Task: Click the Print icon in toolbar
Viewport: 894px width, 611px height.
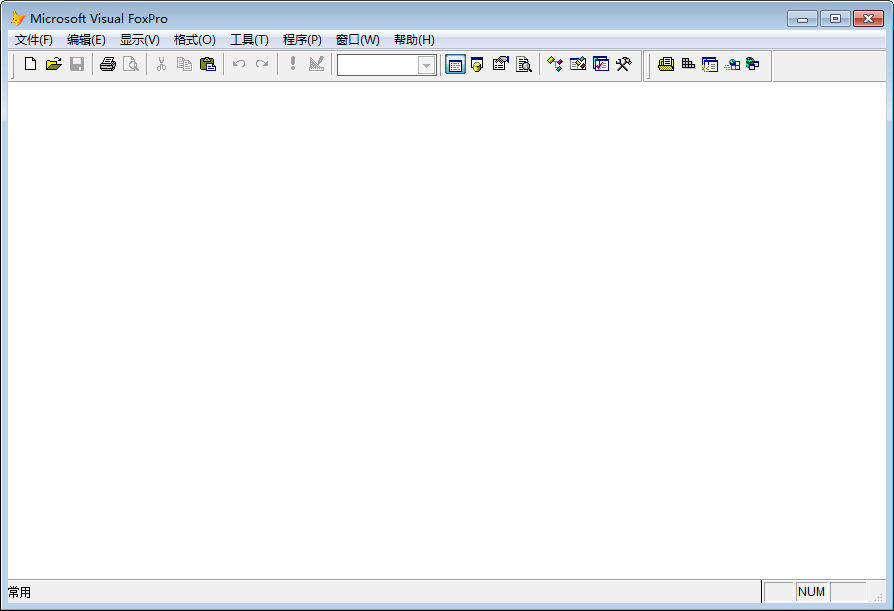Action: point(107,64)
